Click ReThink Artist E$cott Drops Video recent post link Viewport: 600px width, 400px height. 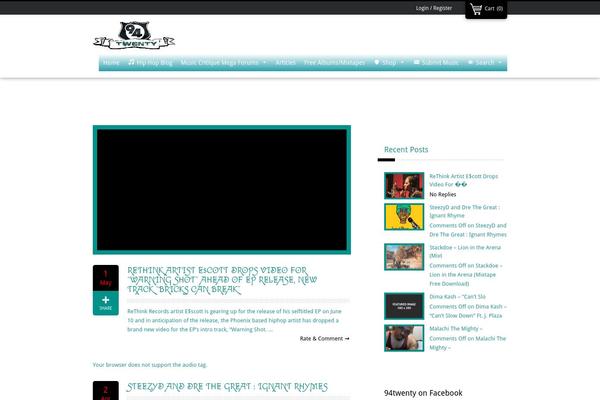[x=463, y=180]
